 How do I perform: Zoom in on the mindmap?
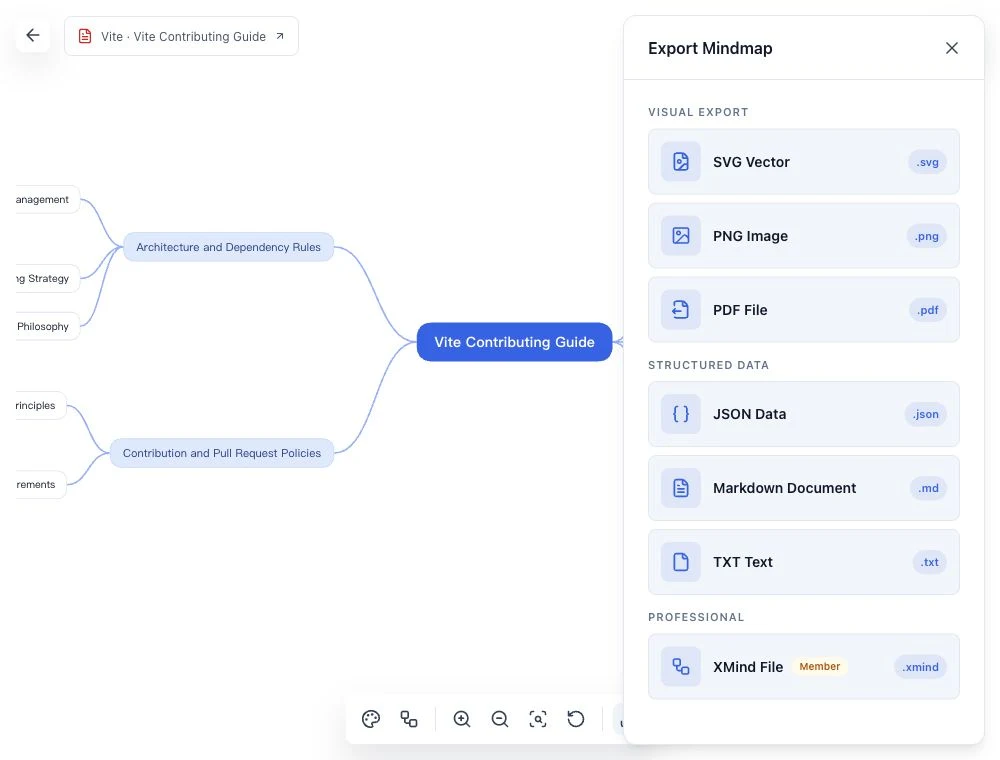coord(462,719)
